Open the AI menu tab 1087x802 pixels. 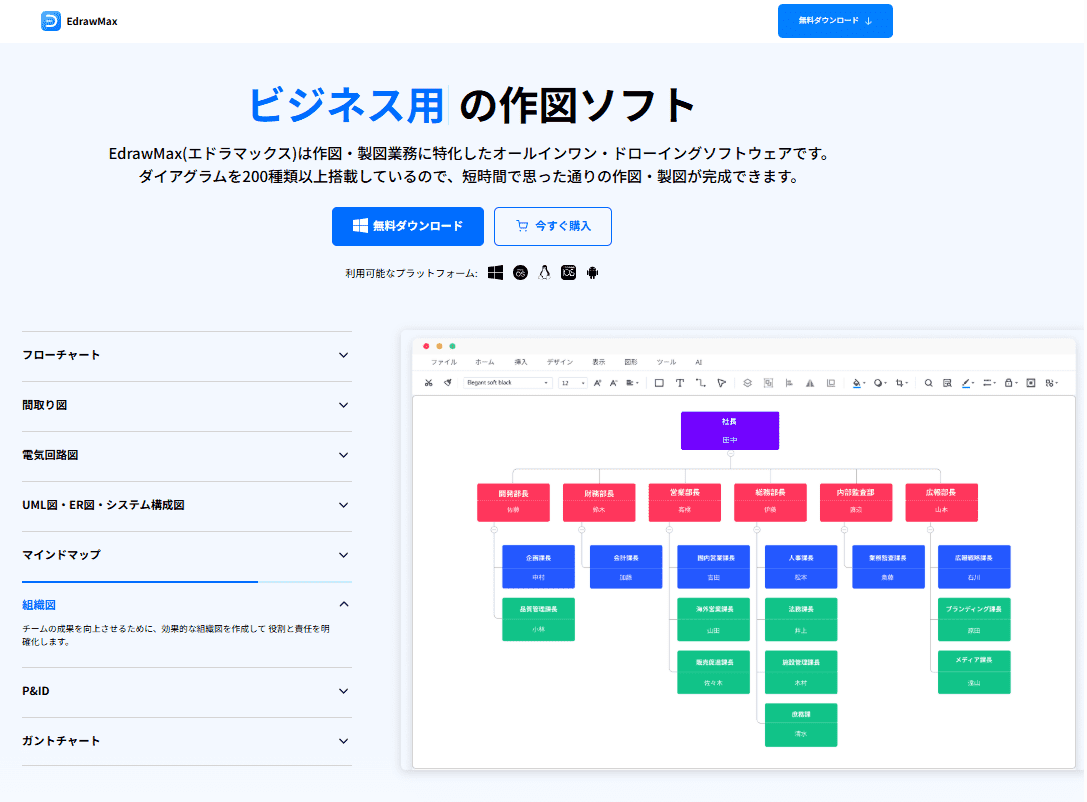[x=699, y=362]
